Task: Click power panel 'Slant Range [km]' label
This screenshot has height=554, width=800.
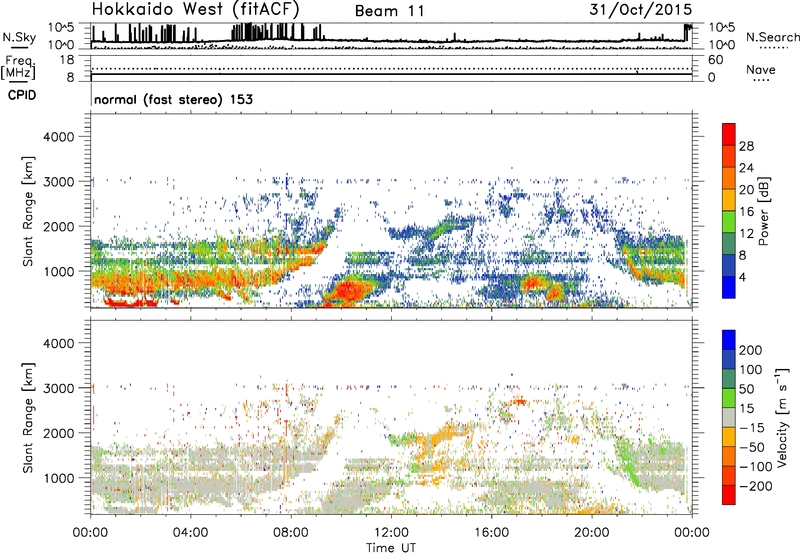Action: click(x=28, y=211)
